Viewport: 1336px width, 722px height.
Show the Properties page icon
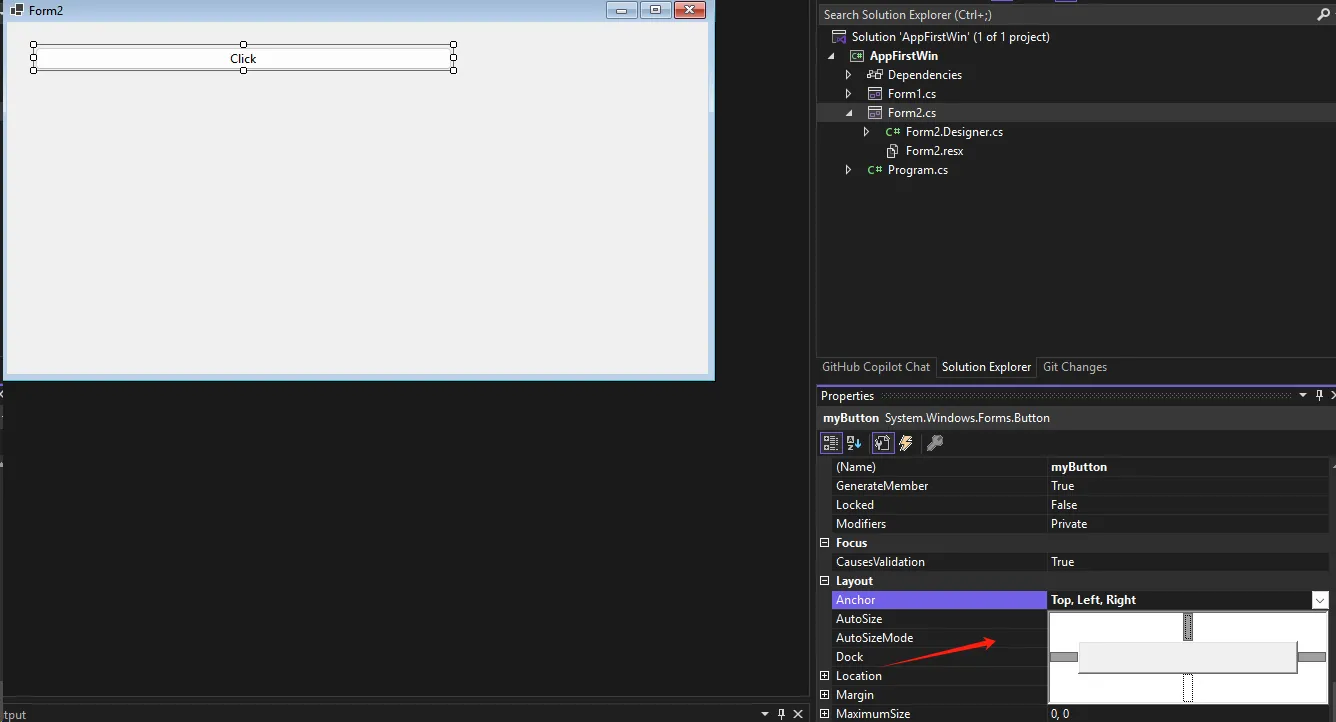click(x=882, y=443)
